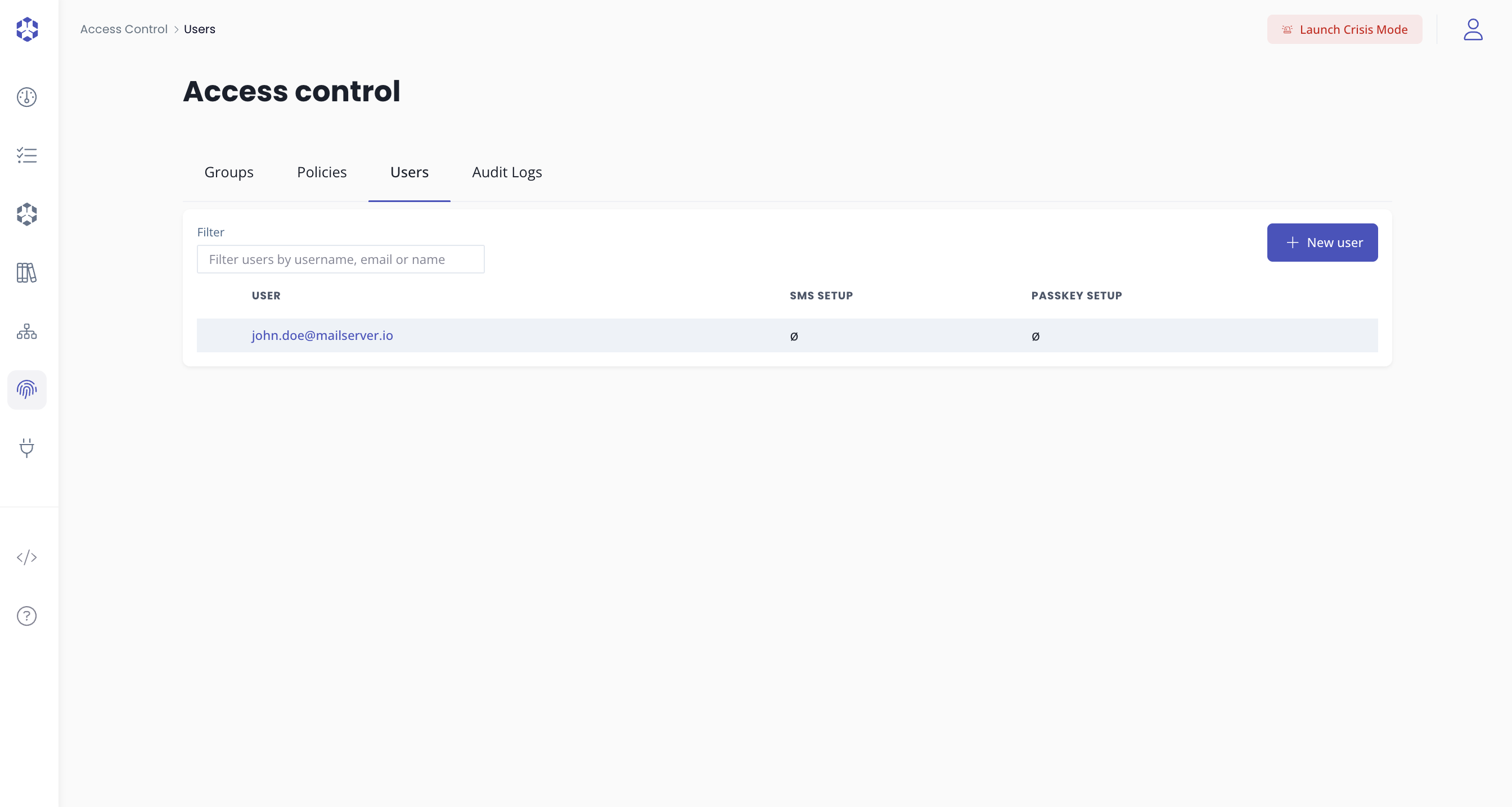Viewport: 1512px width, 807px height.
Task: Click the Access Control breadcrumb link
Action: (124, 29)
